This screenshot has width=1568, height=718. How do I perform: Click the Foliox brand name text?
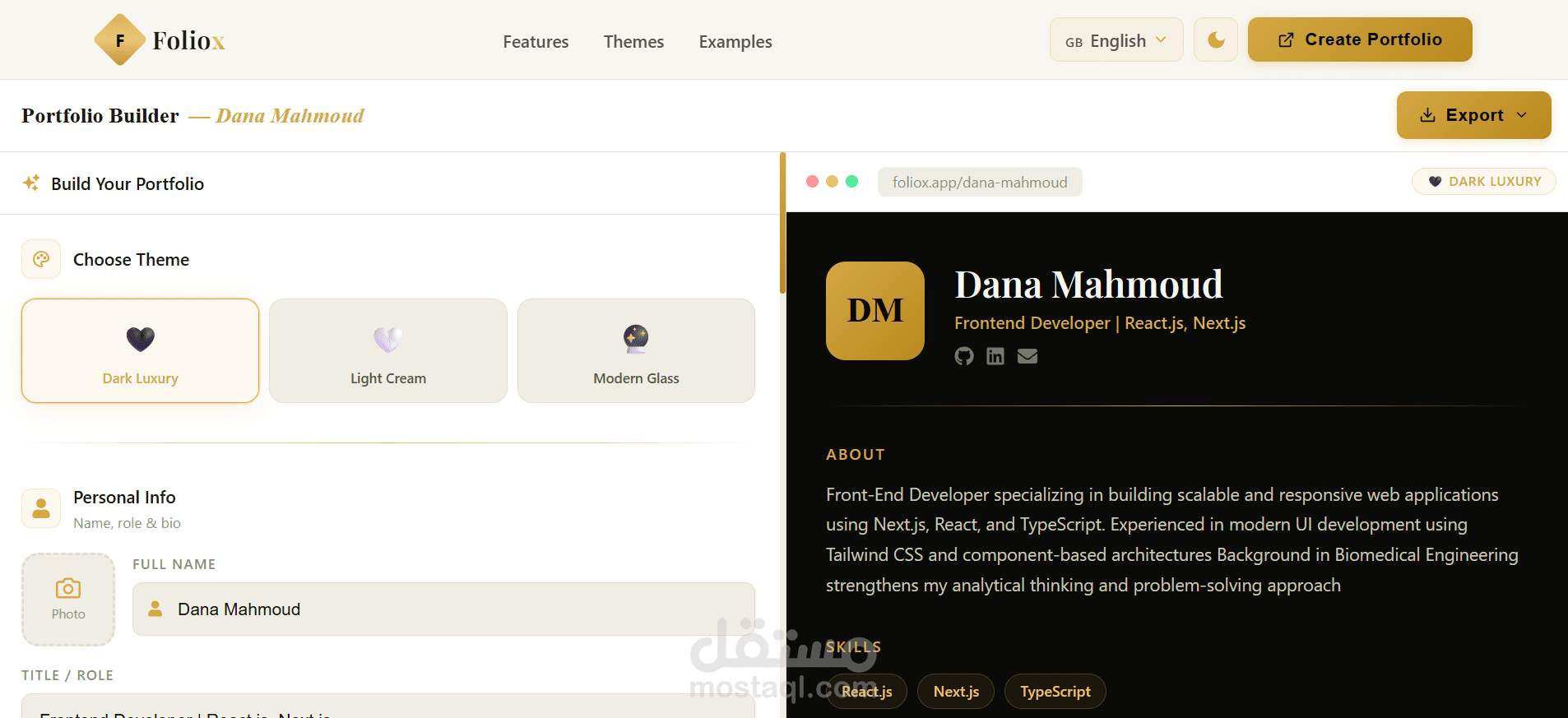coord(188,40)
